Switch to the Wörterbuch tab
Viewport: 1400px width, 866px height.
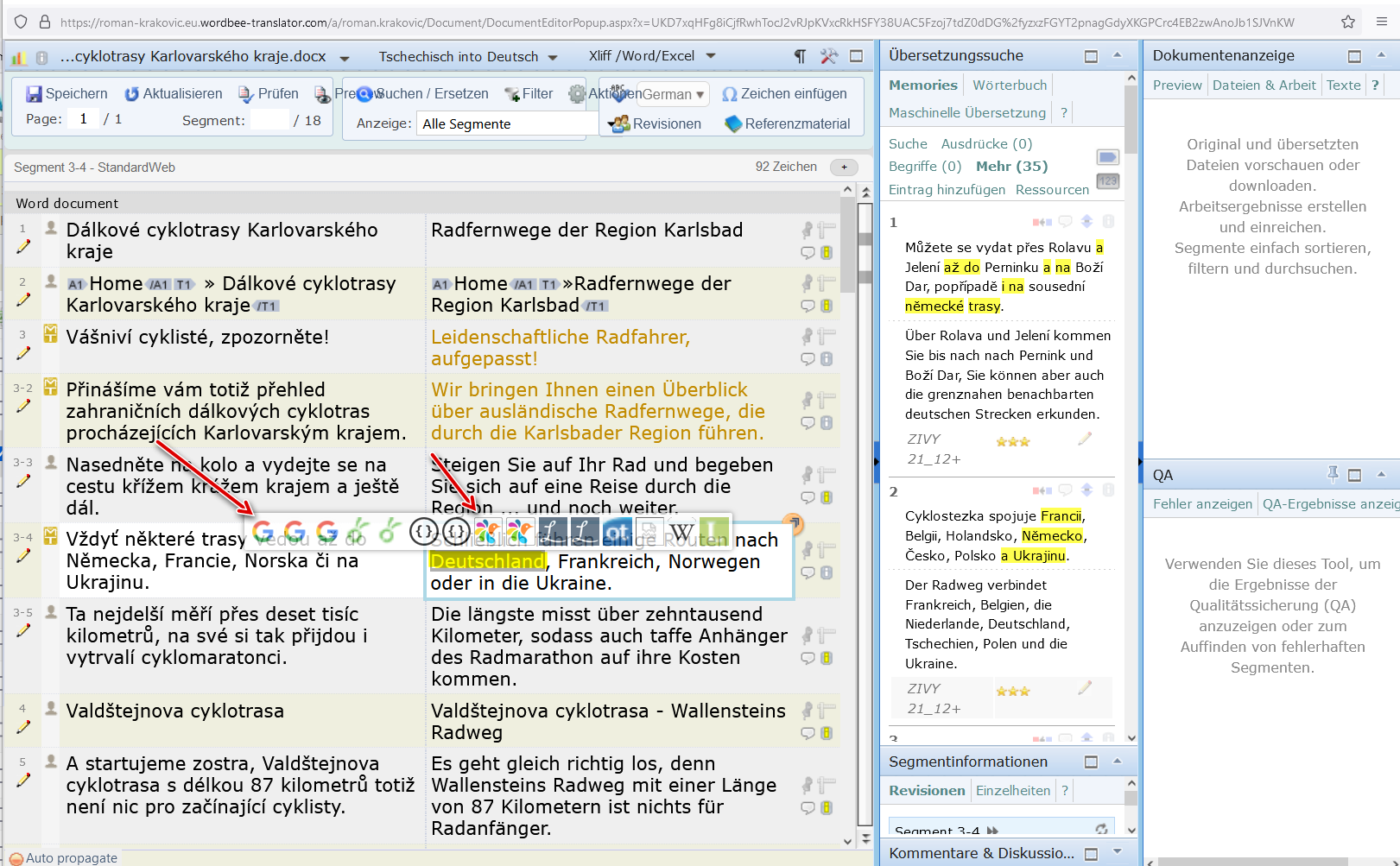(x=1010, y=85)
